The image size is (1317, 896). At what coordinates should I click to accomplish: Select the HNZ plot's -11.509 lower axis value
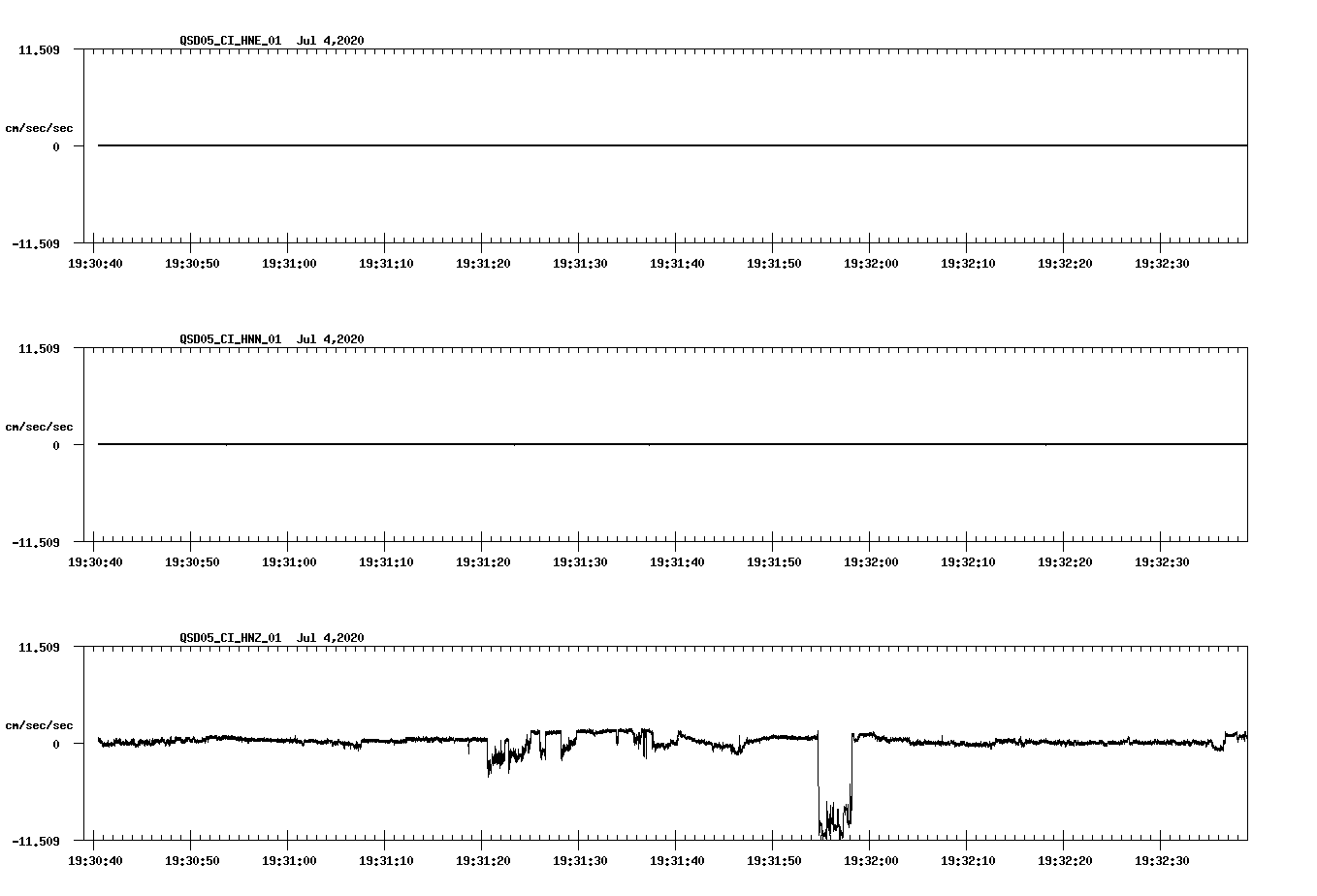coord(36,842)
